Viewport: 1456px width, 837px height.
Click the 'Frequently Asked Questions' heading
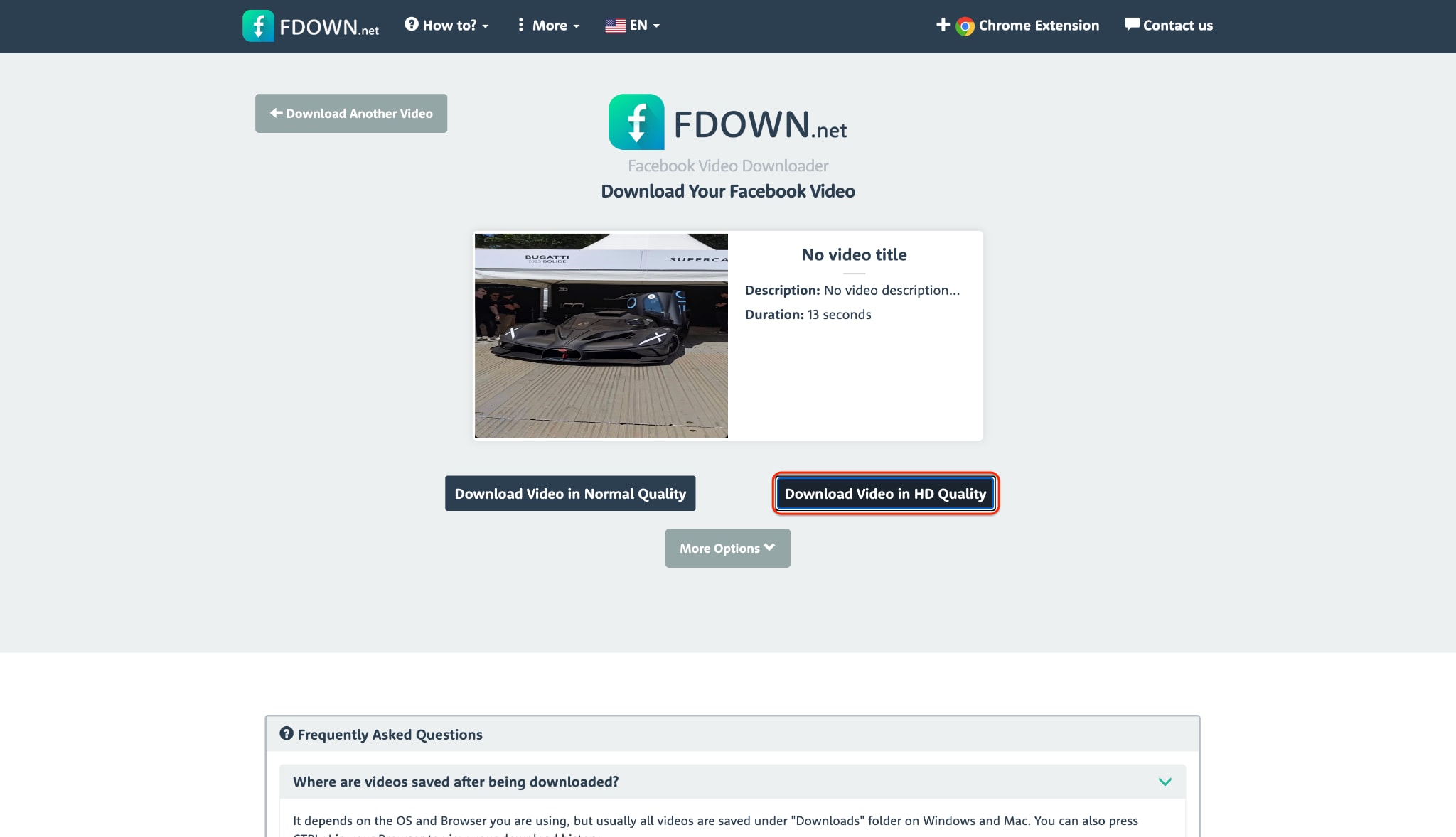coord(390,734)
